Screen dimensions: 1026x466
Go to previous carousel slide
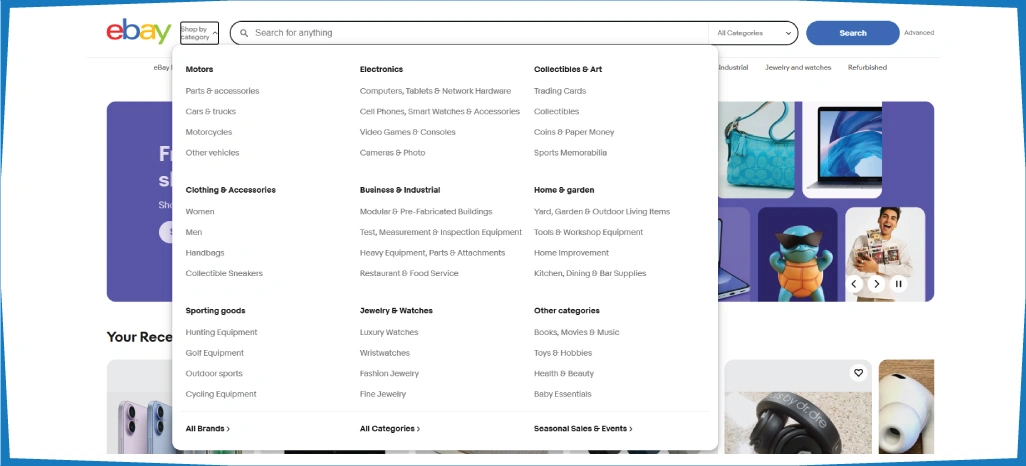(854, 284)
